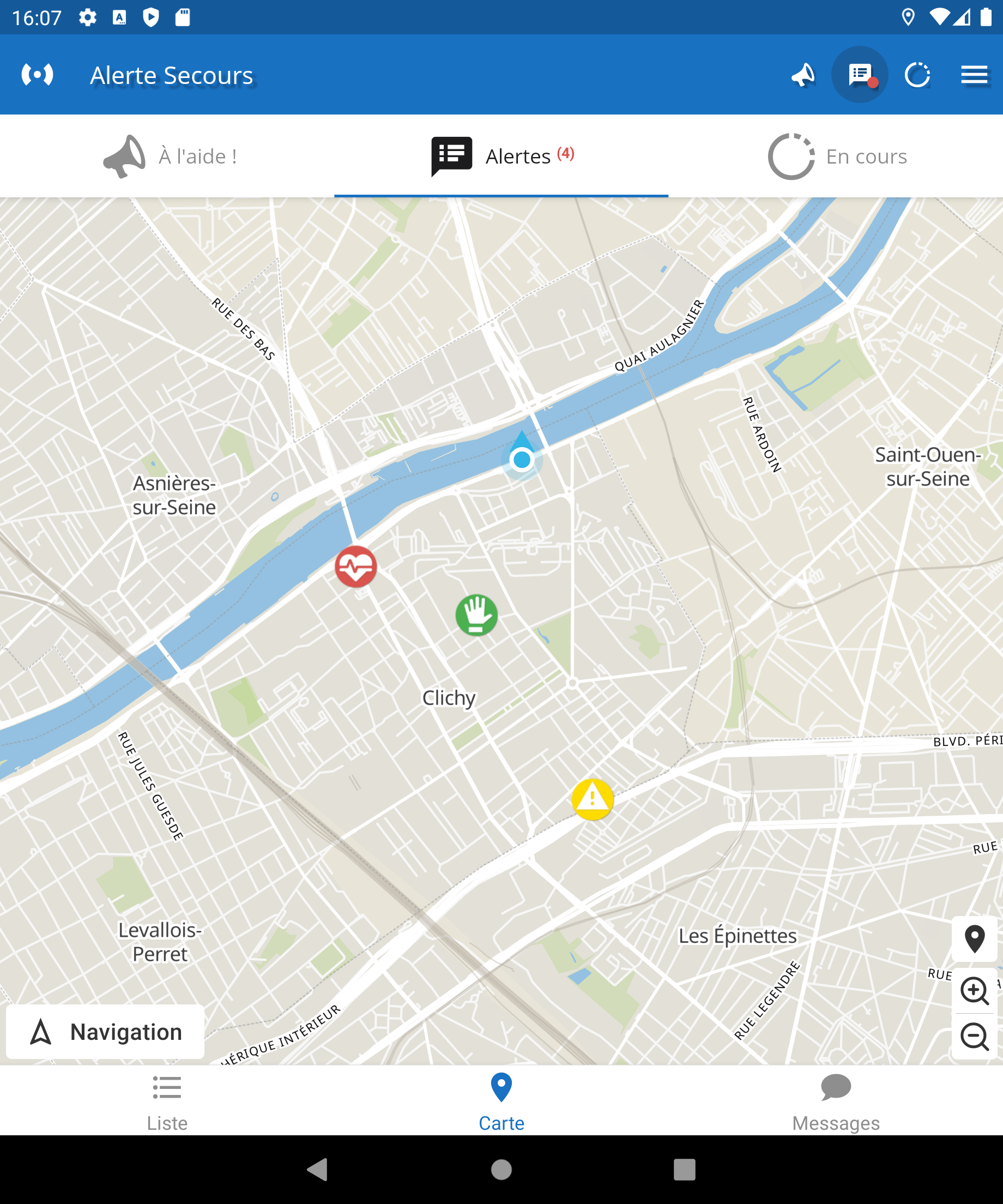This screenshot has height=1204, width=1003.
Task: Select the Carte bottom tab
Action: [x=501, y=1102]
